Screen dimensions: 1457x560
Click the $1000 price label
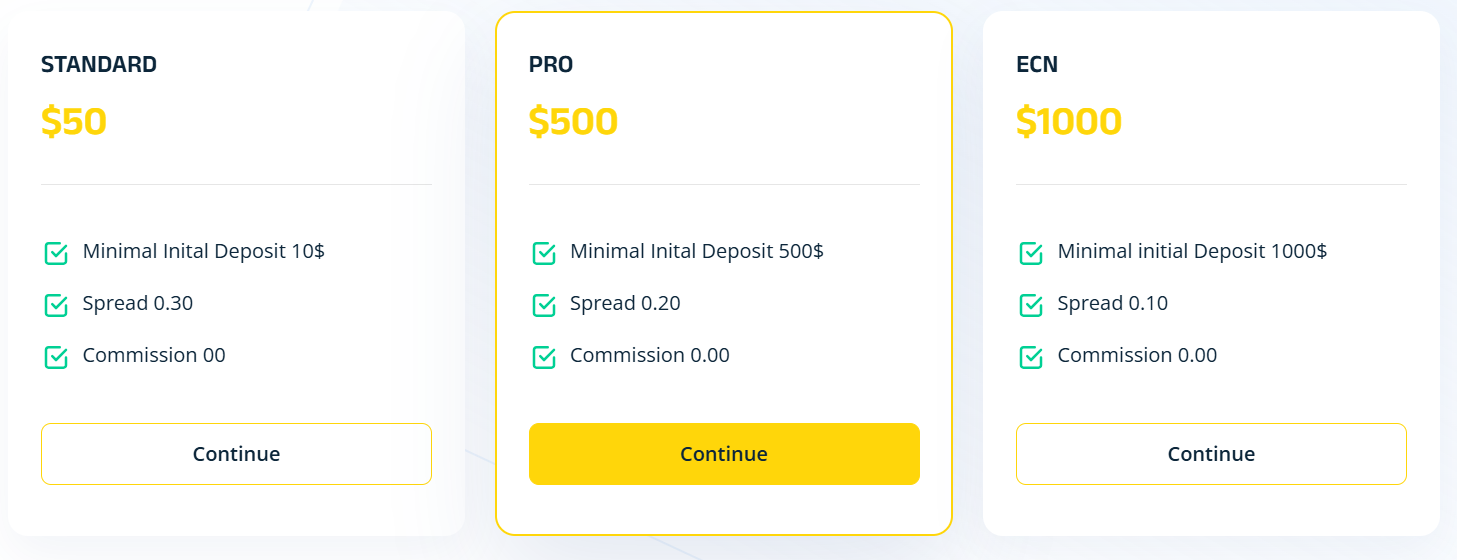(x=1069, y=121)
